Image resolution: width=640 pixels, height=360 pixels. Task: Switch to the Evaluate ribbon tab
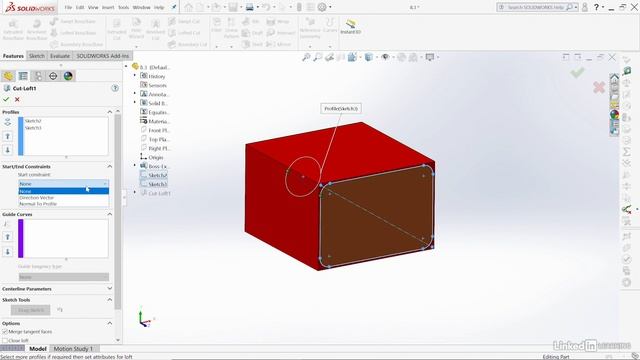[x=60, y=56]
